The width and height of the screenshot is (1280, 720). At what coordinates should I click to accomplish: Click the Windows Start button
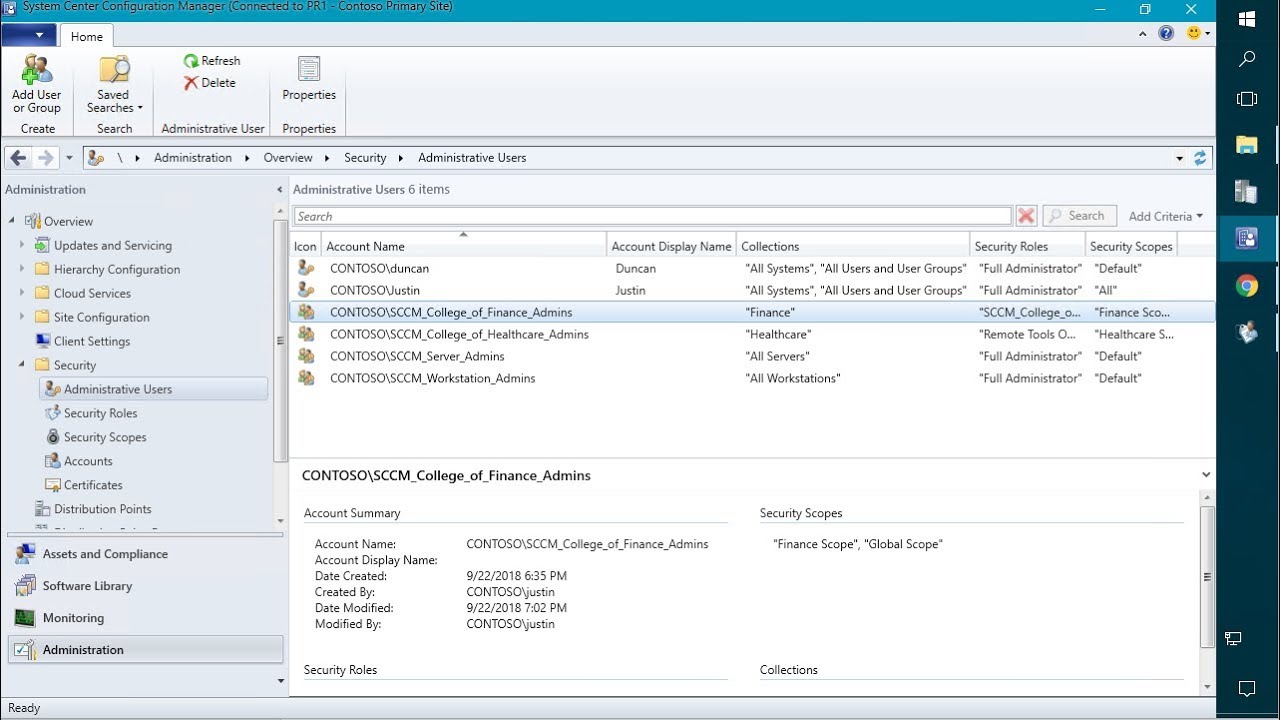click(1247, 19)
